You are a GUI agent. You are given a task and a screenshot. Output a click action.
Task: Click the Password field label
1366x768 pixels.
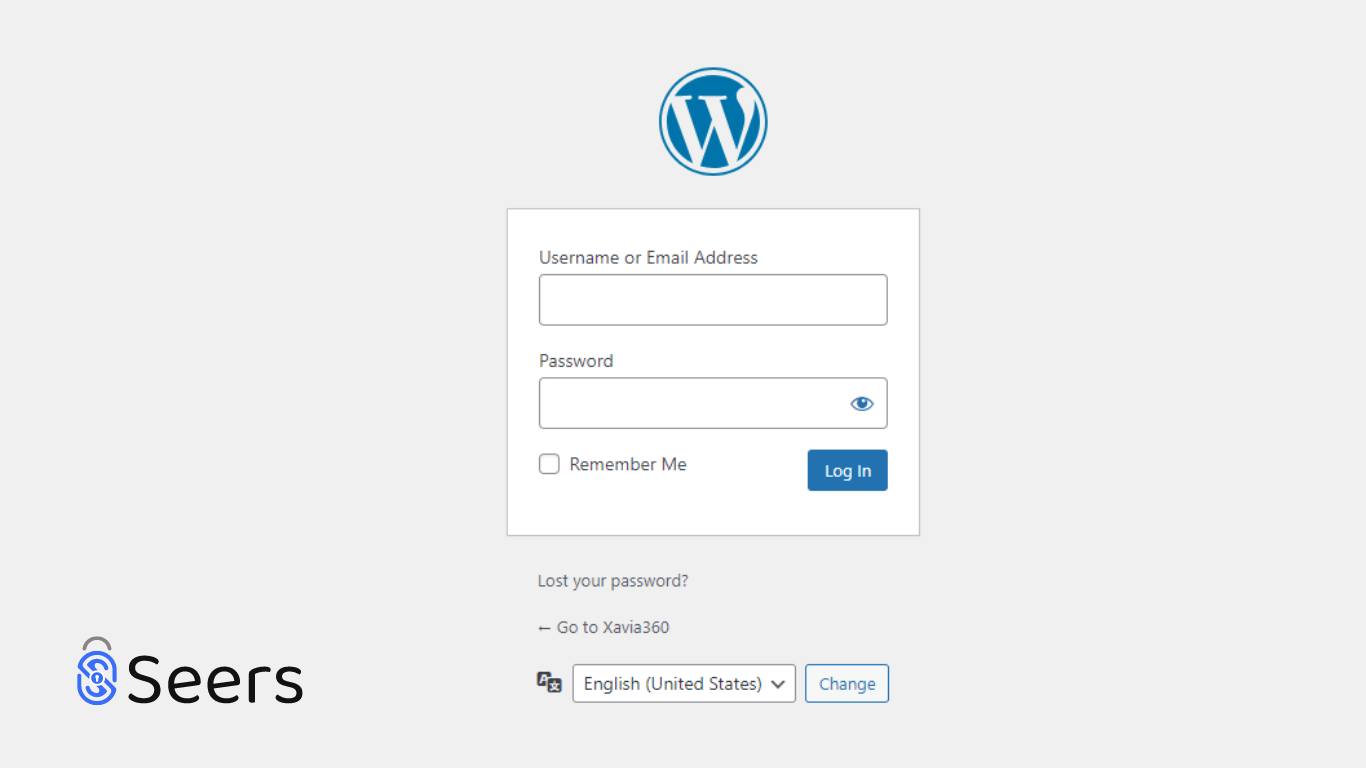576,361
